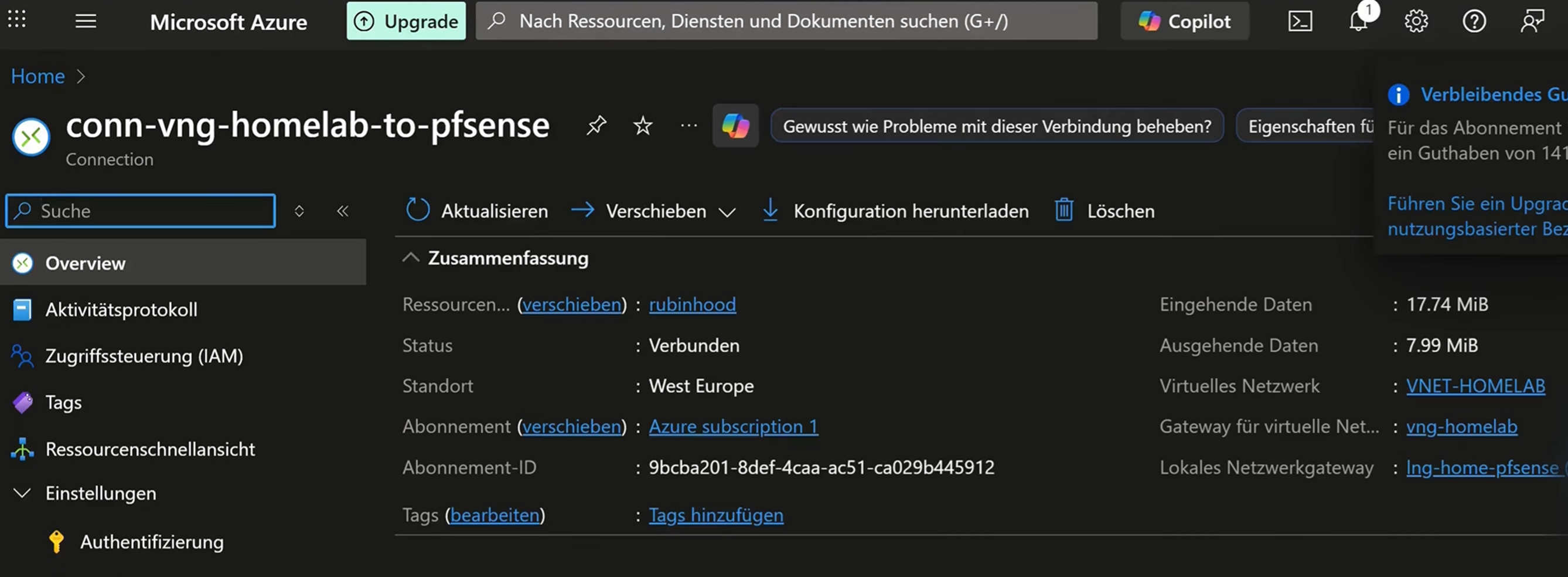The height and width of the screenshot is (577, 1568).
Task: Click the Upgrade button
Action: (x=406, y=21)
